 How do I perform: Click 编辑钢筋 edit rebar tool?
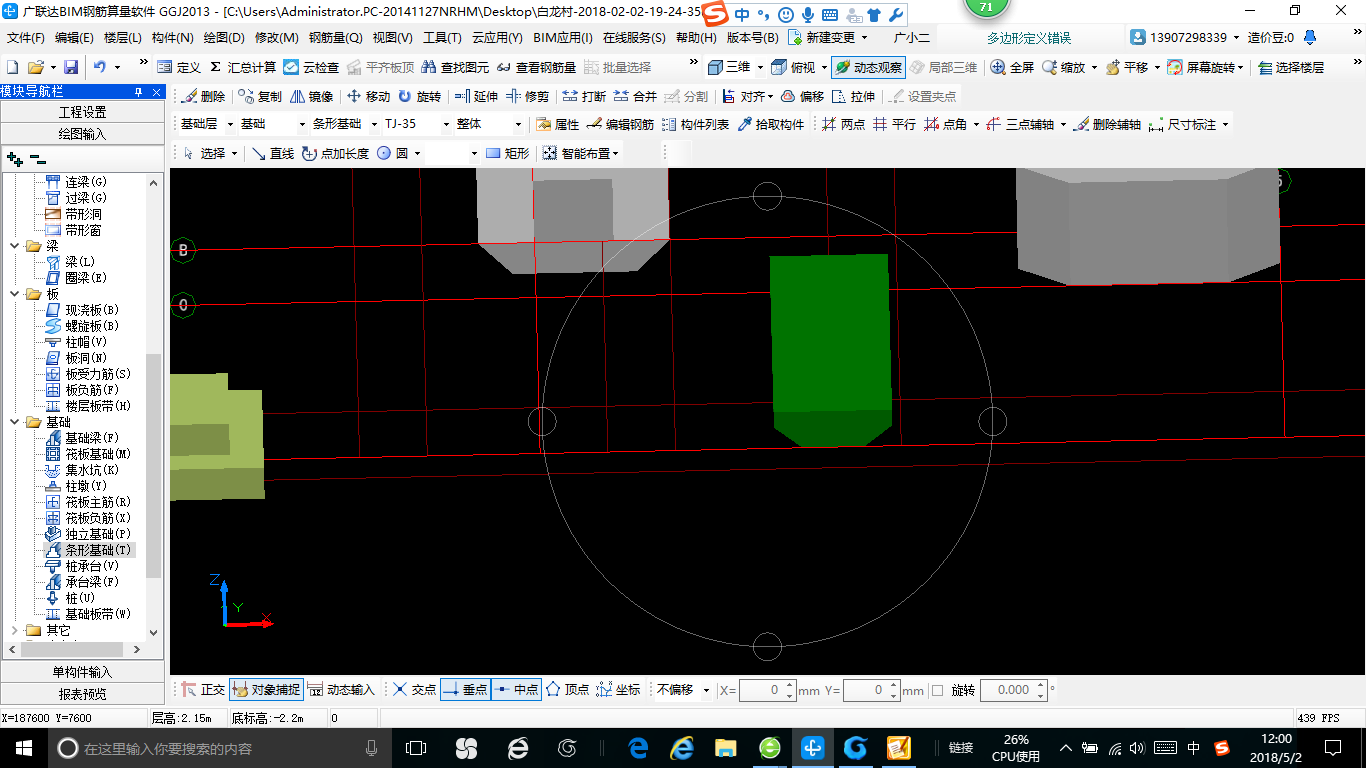620,124
